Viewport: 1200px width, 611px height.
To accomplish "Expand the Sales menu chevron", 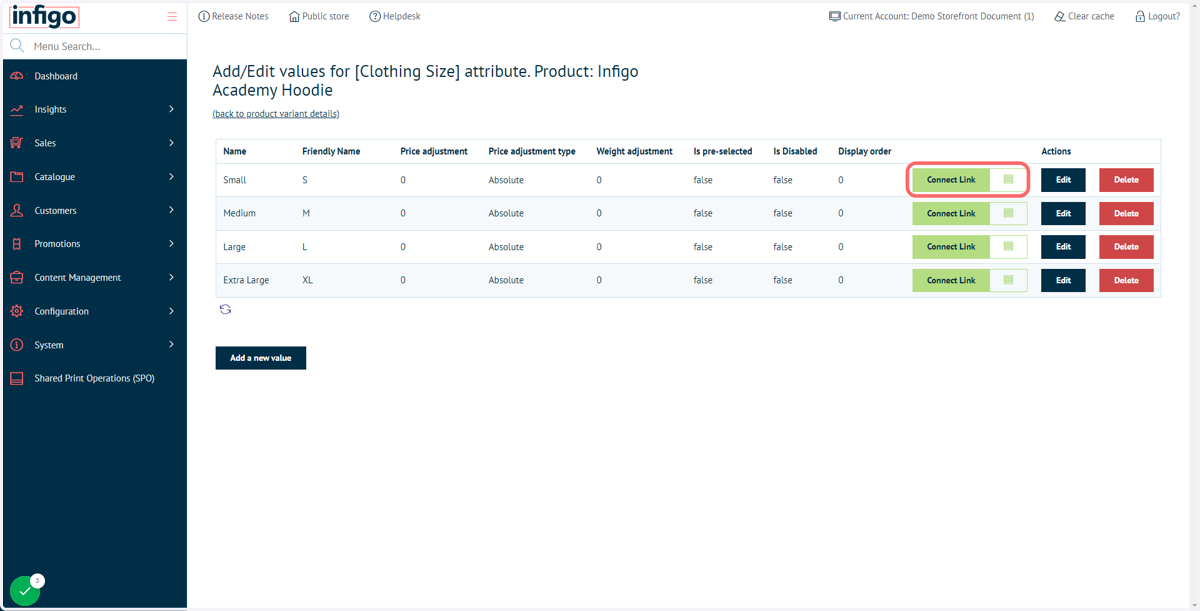I will coord(171,143).
